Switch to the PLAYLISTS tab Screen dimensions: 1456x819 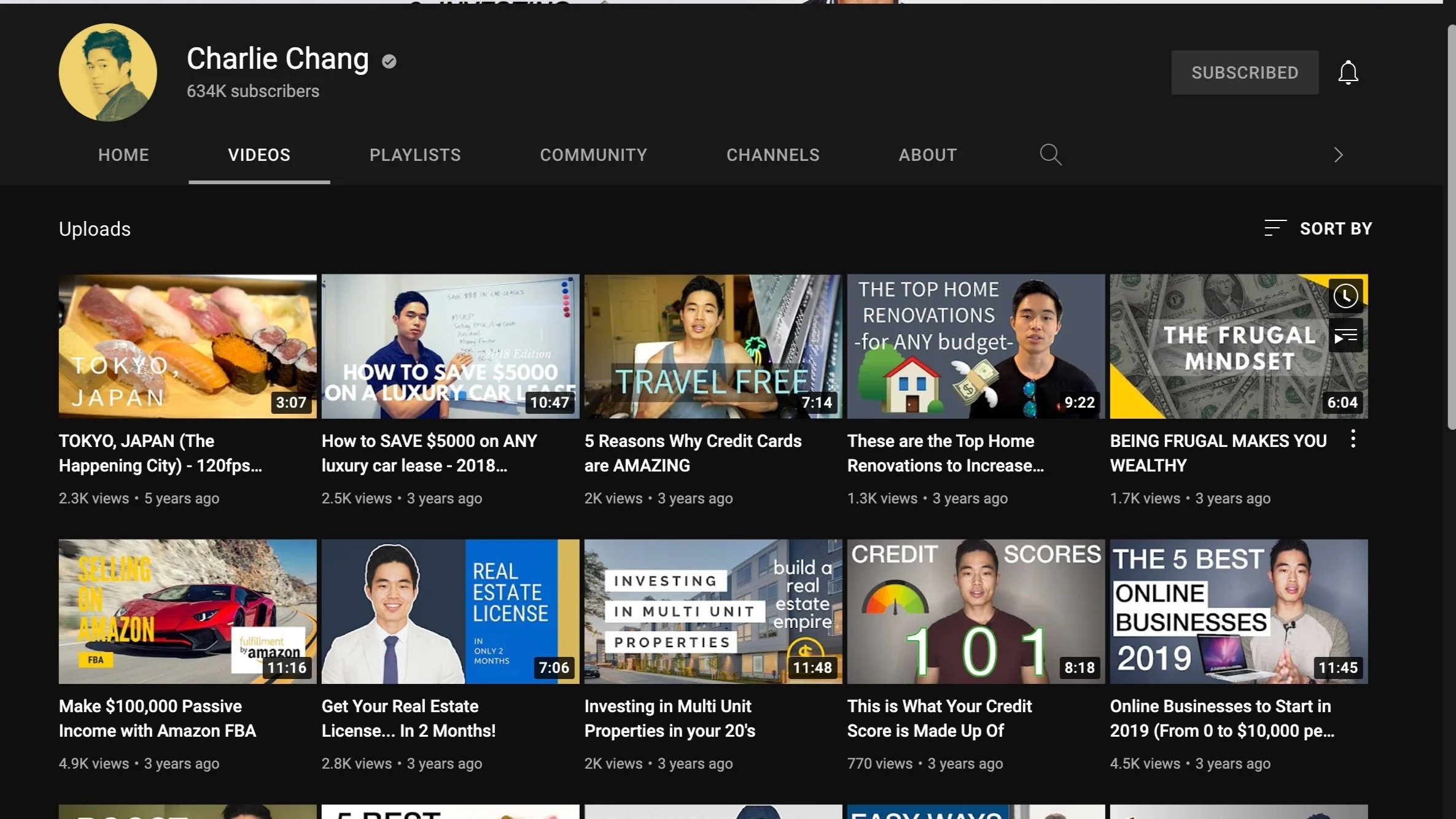415,155
